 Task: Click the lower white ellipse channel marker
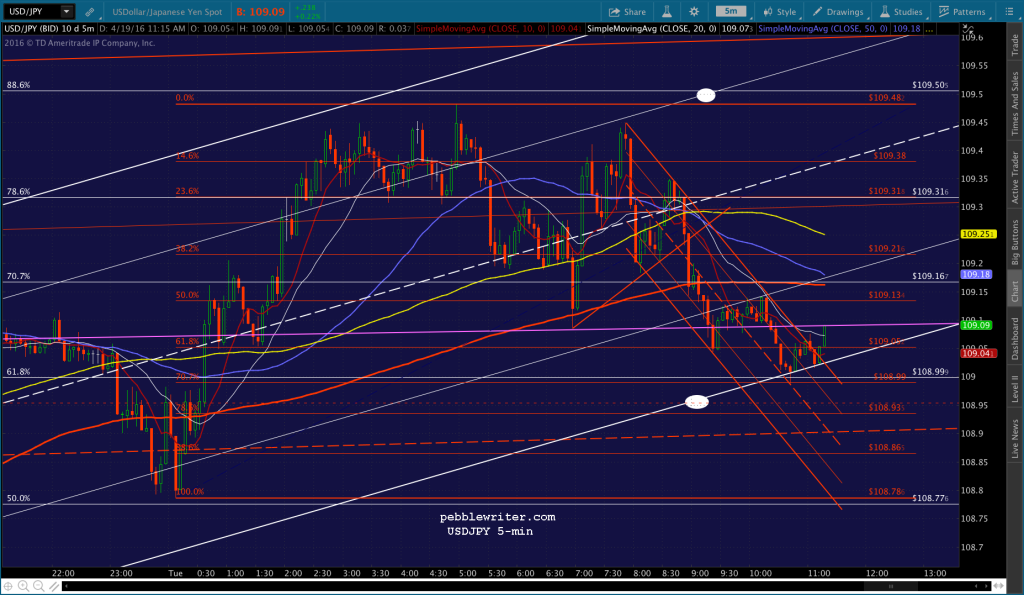tap(696, 402)
